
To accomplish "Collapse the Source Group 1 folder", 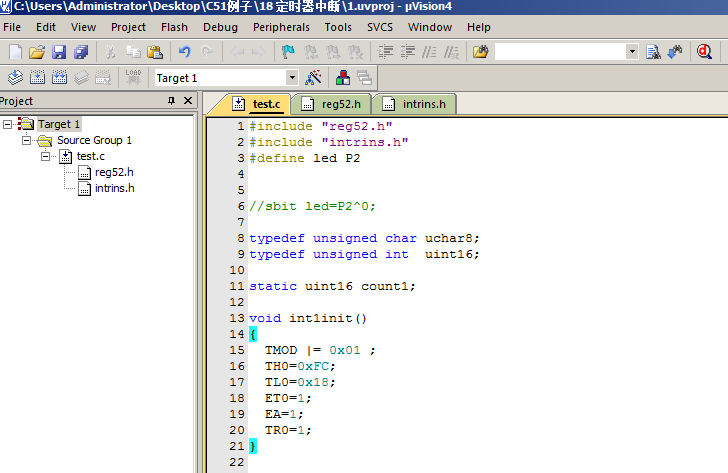I will point(26,140).
